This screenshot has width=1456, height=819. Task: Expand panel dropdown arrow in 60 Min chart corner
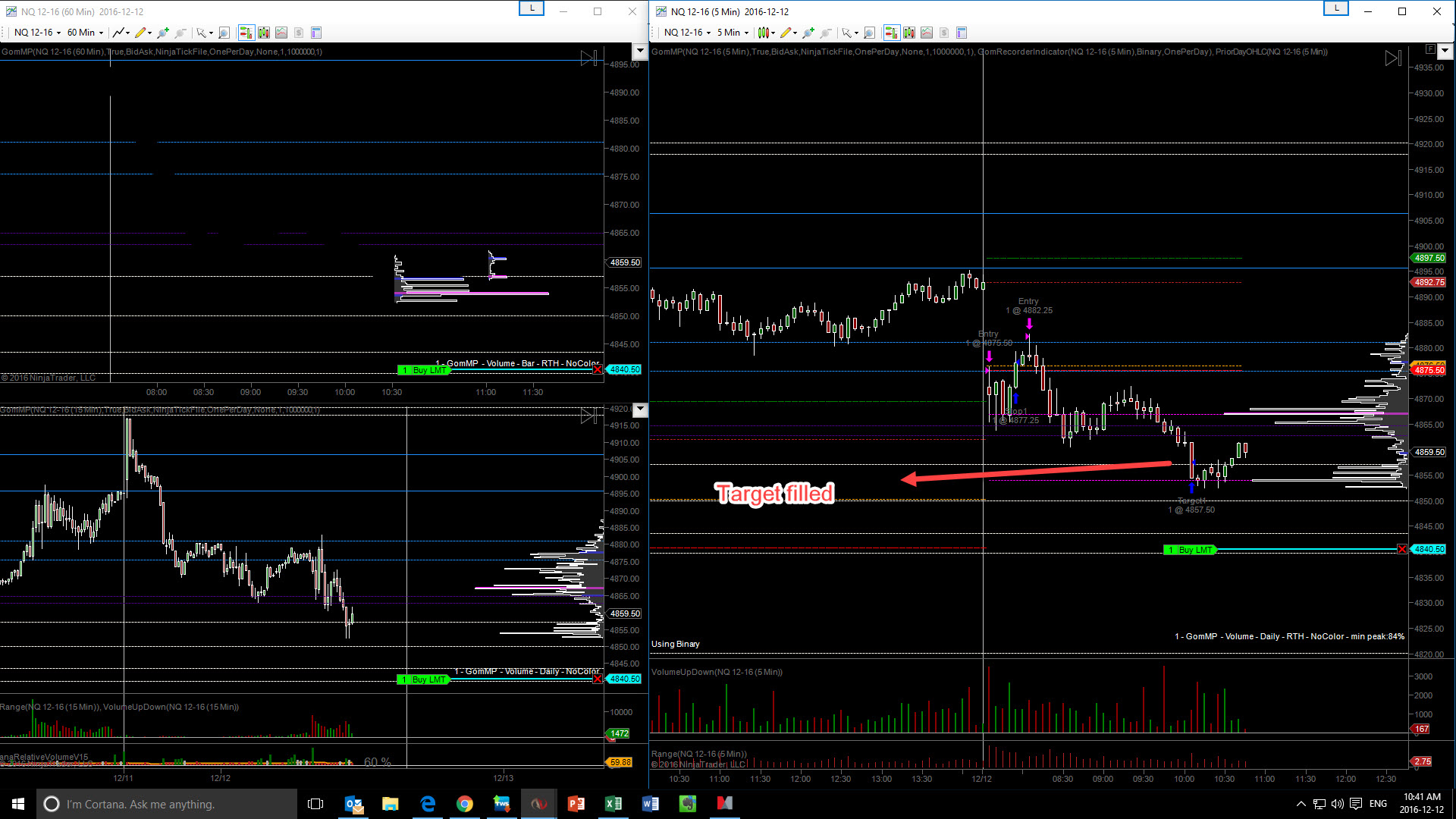[x=640, y=52]
